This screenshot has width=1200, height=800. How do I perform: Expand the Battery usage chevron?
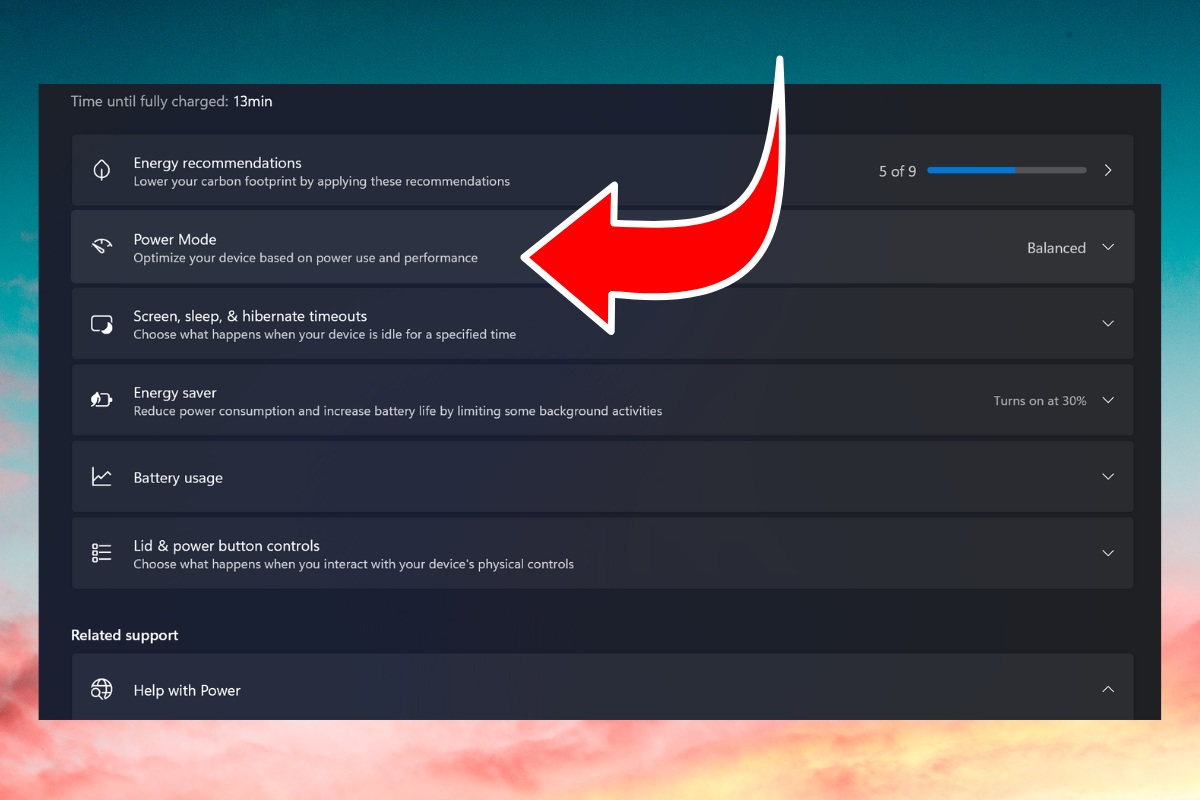point(1108,477)
